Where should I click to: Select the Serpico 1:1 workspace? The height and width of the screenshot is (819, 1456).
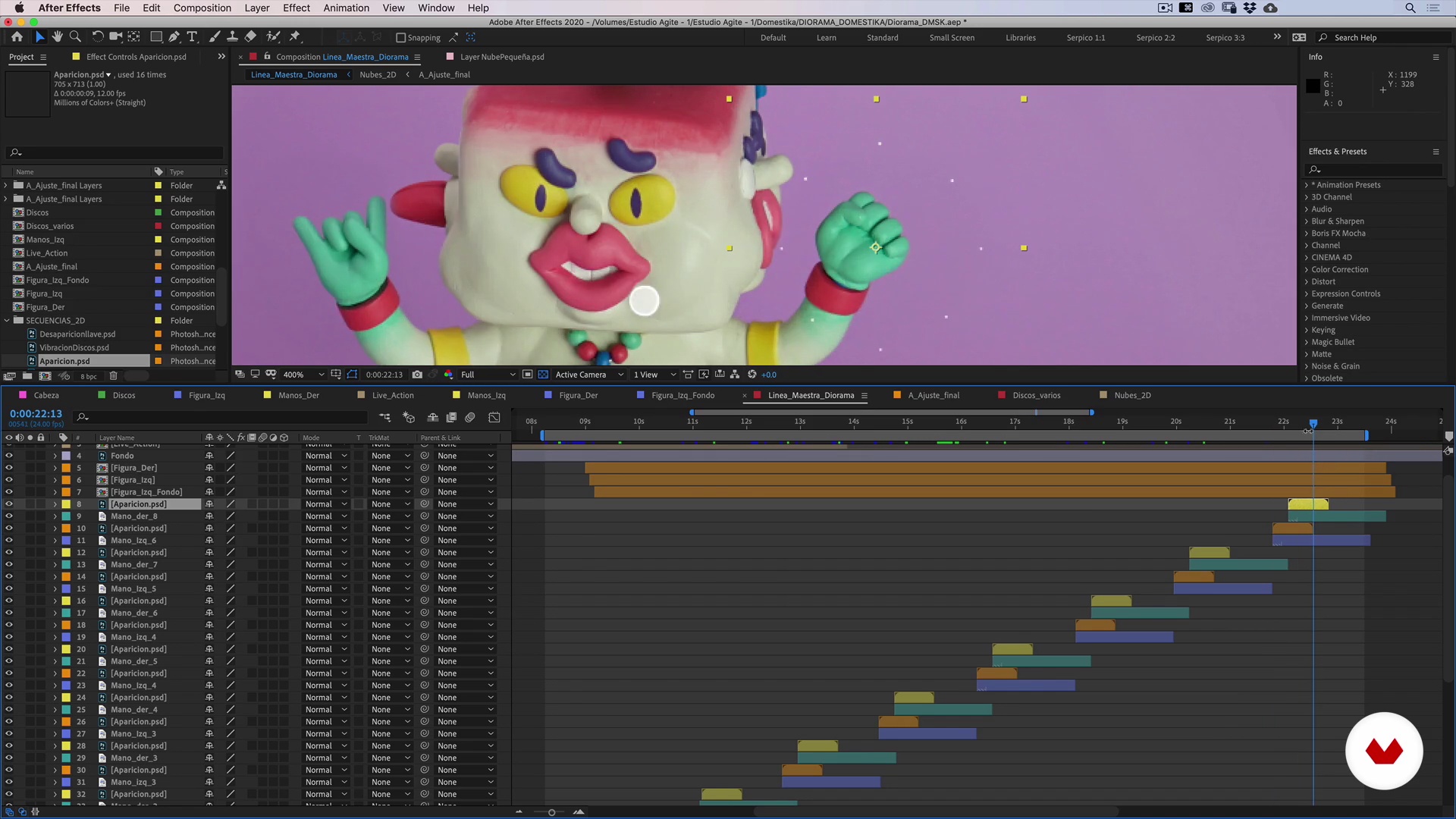coord(1085,38)
